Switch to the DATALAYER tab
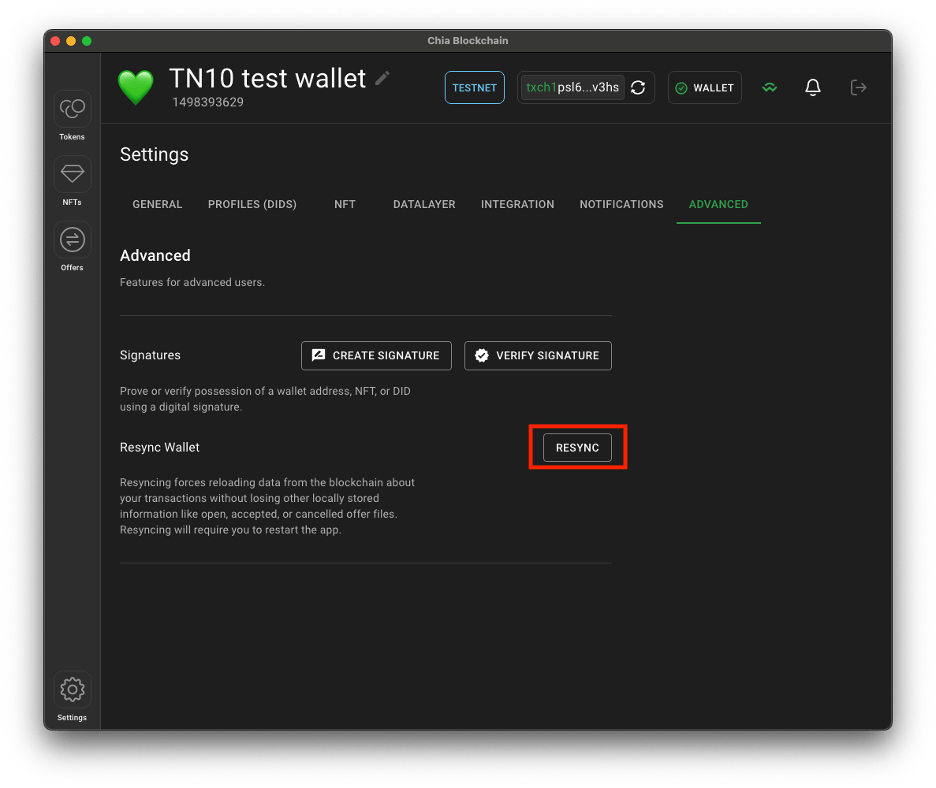Image resolution: width=936 pixels, height=788 pixels. point(424,204)
